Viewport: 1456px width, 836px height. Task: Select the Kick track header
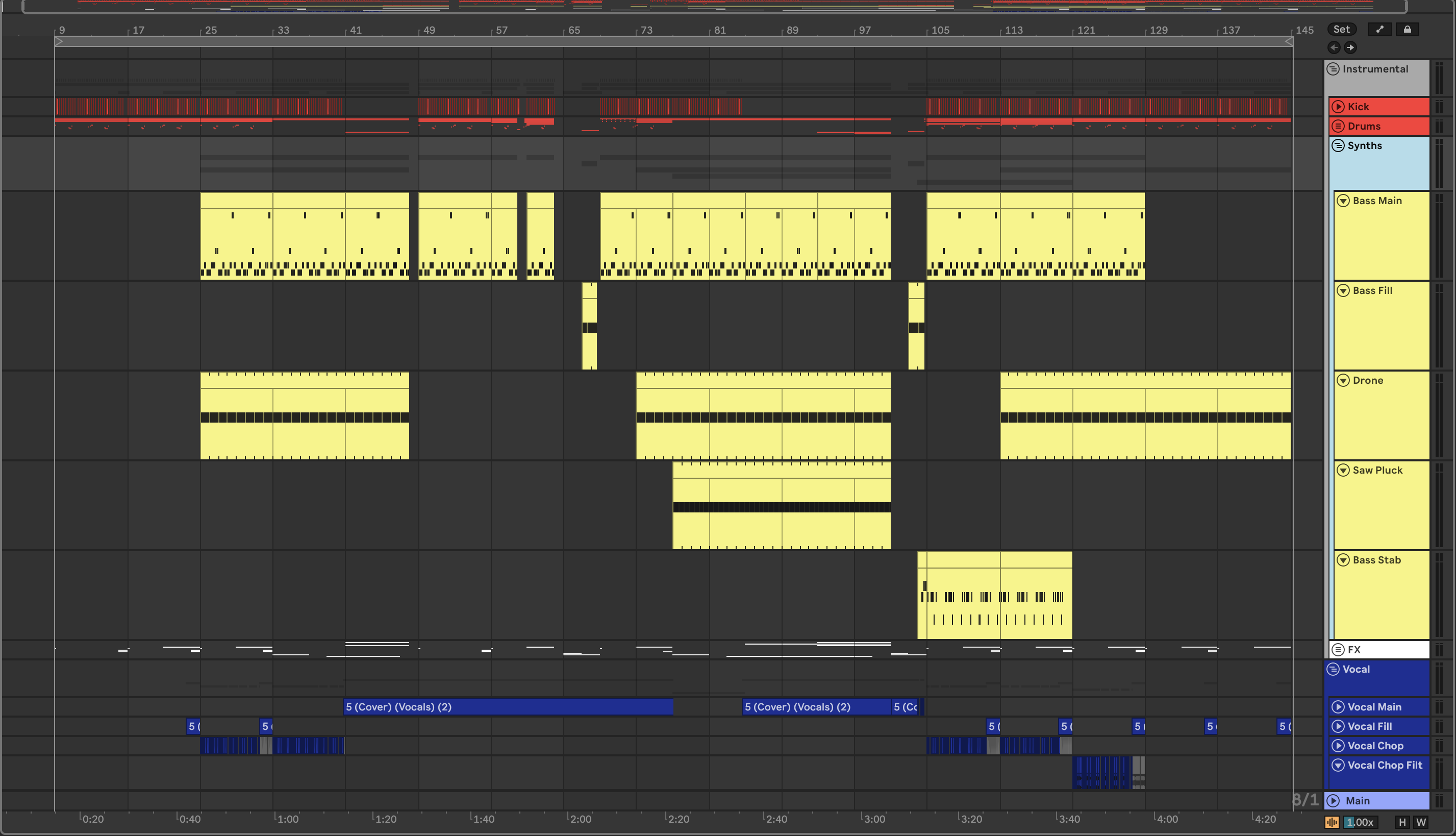click(x=1378, y=106)
